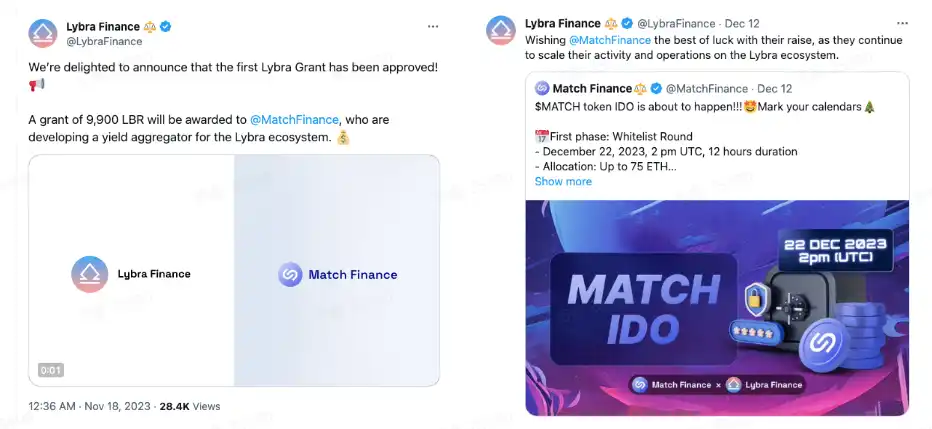Viewport: 932px width, 429px height.
Task: Open more options on left tweet
Action: 433,25
